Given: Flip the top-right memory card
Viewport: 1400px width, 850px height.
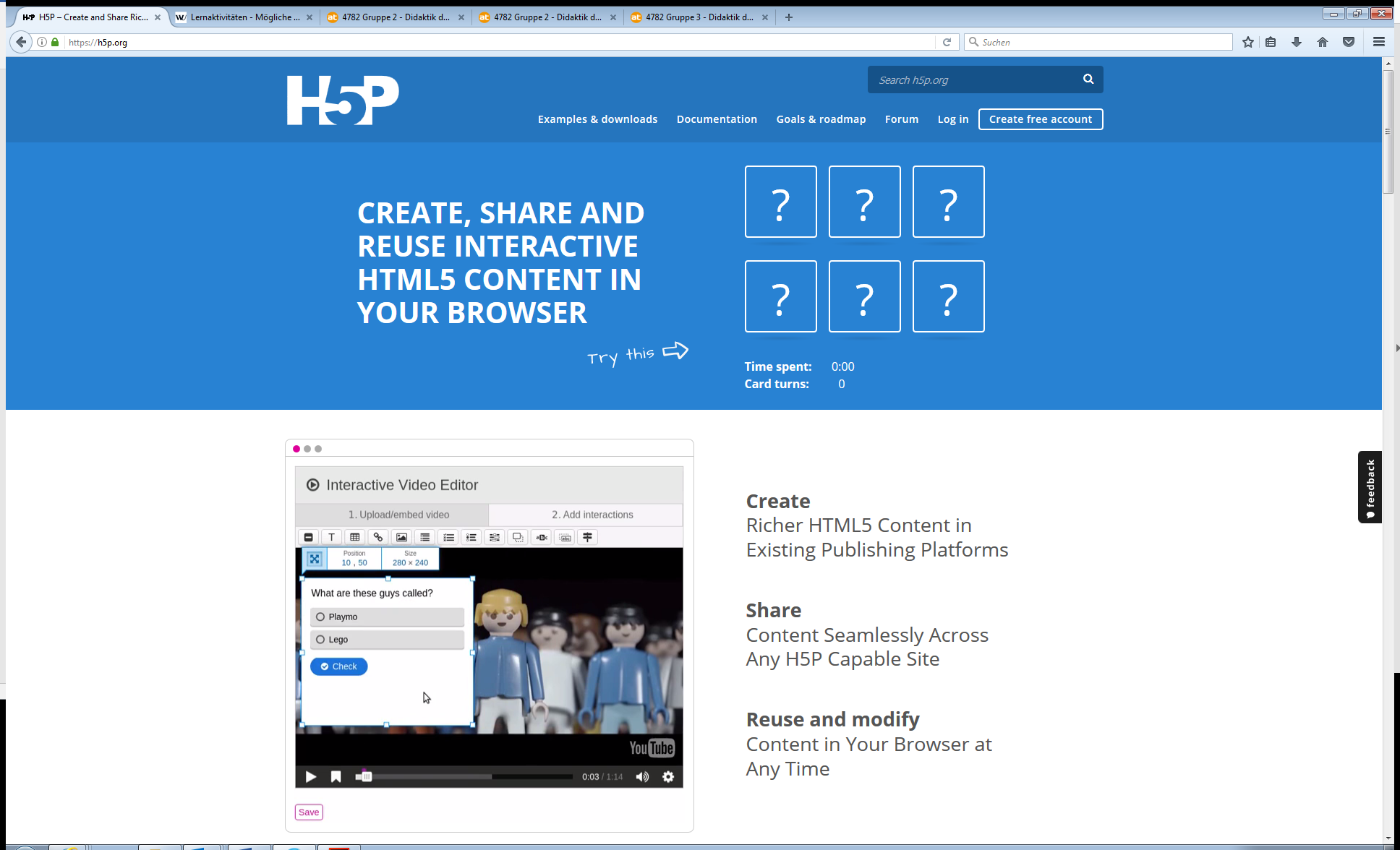Looking at the screenshot, I should pyautogui.click(x=949, y=202).
